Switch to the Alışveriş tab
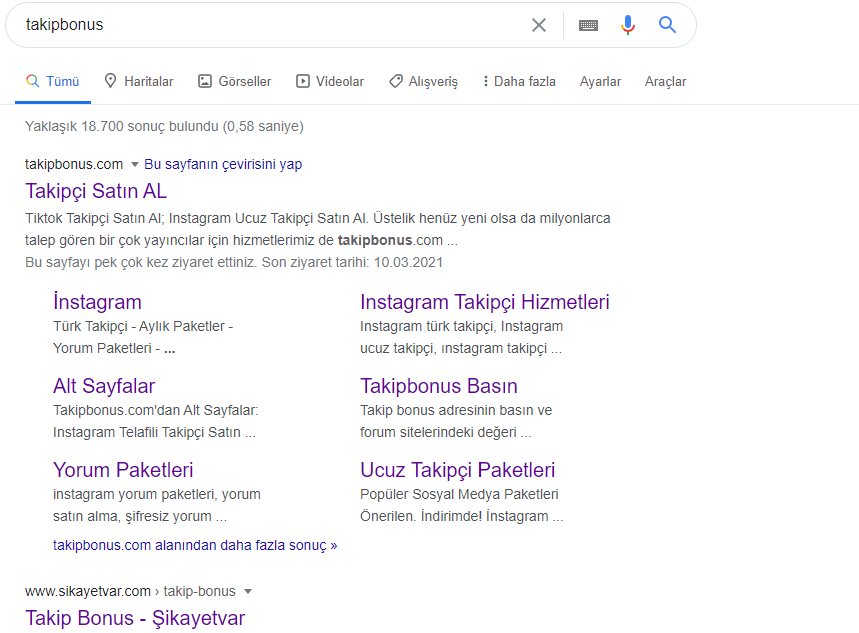Image resolution: width=859 pixels, height=633 pixels. click(x=423, y=81)
